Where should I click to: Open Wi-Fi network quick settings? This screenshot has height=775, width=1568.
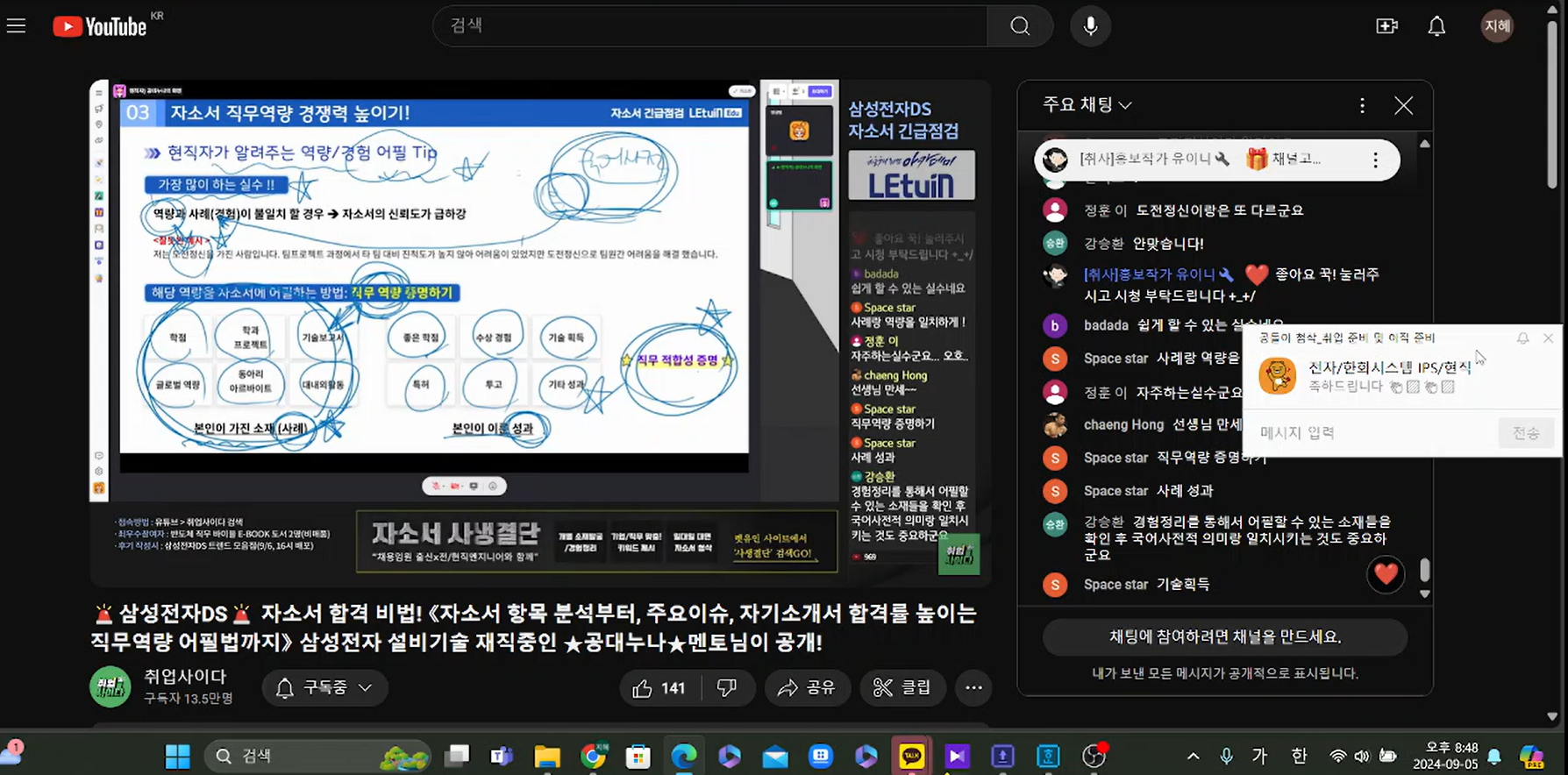(1337, 756)
